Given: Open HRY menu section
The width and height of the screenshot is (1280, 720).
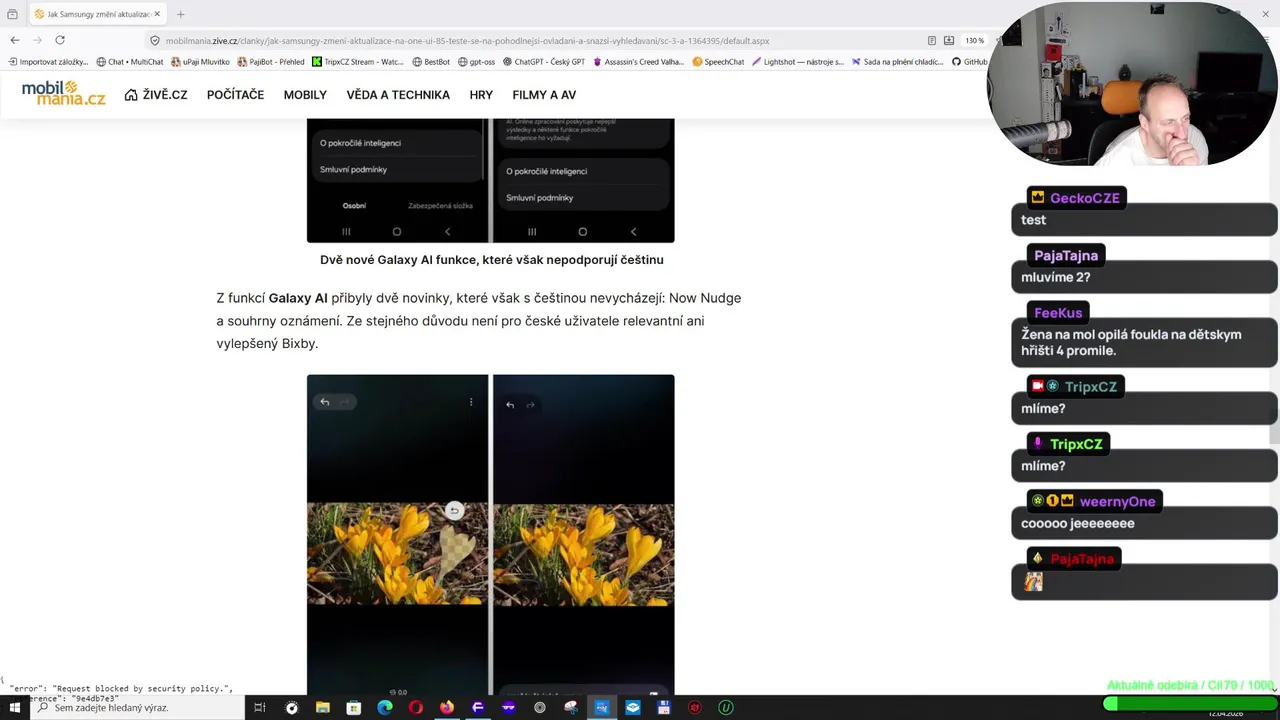Looking at the screenshot, I should point(481,95).
